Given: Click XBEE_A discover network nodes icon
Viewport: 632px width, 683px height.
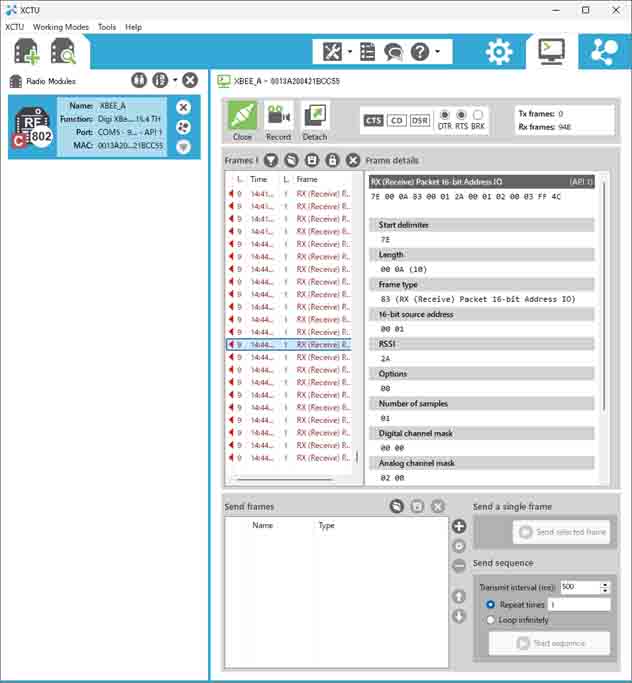Looking at the screenshot, I should pos(183,127).
